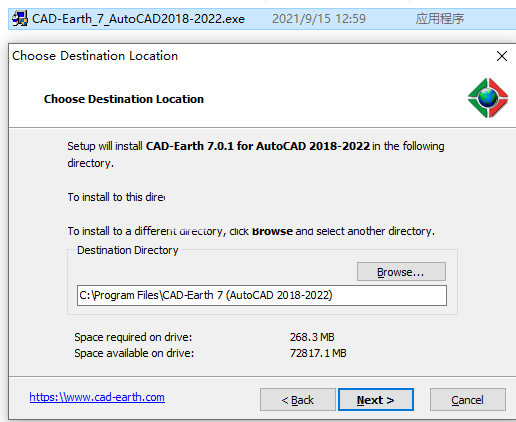This screenshot has height=422, width=516.
Task: Click the dialog title bar text
Action: [95, 56]
